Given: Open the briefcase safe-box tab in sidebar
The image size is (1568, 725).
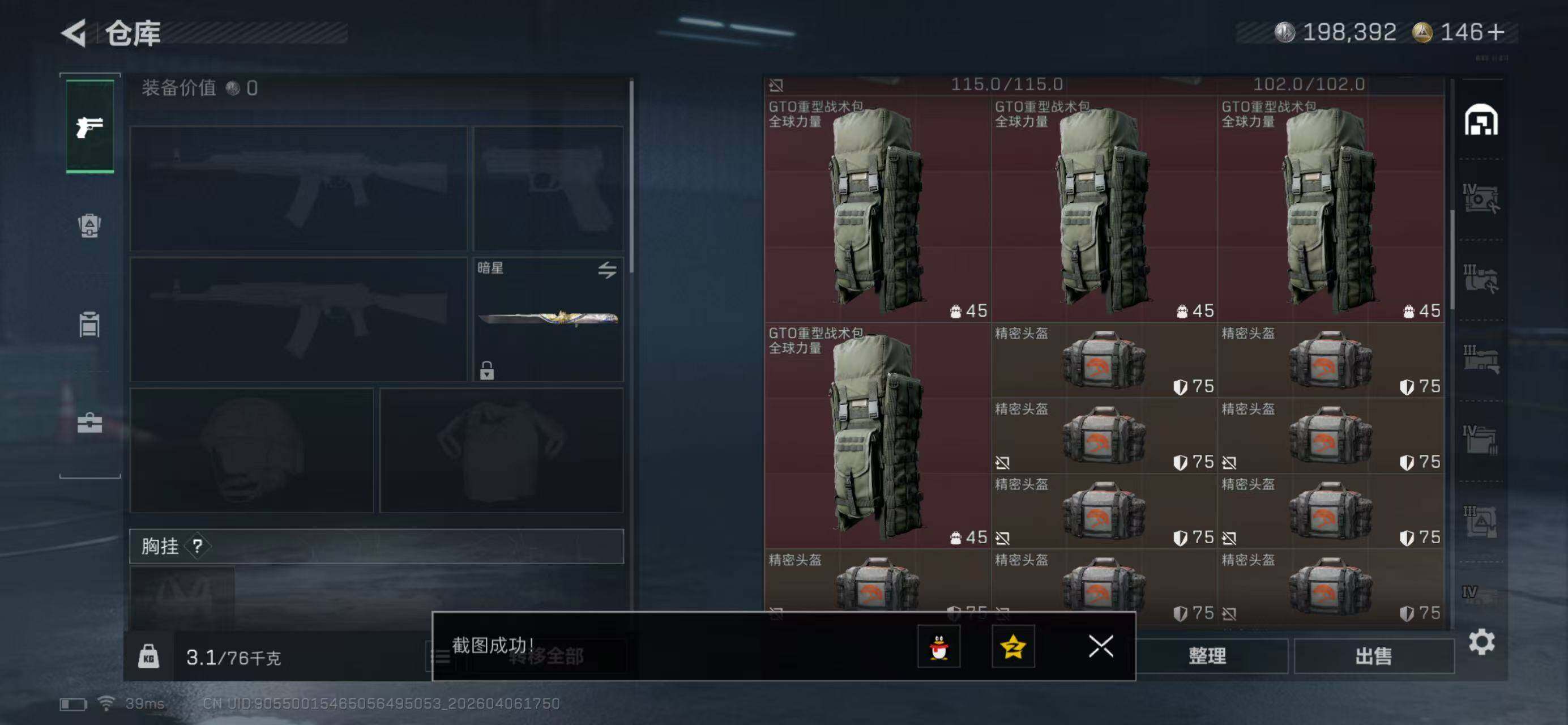Looking at the screenshot, I should click(x=89, y=423).
